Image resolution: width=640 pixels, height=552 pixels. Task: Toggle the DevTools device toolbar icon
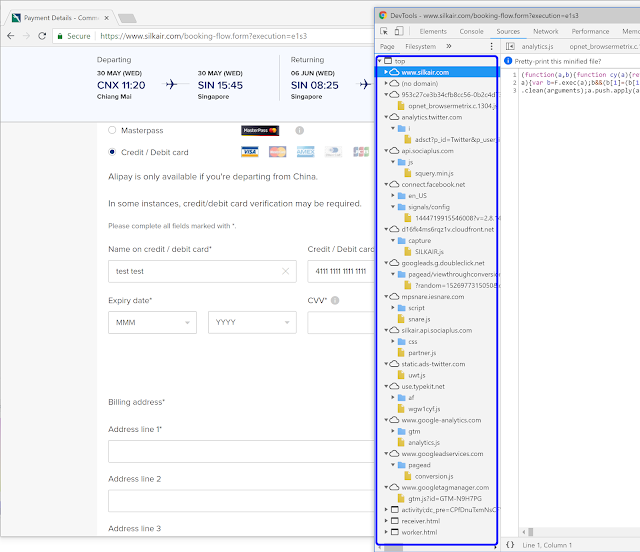tap(399, 31)
